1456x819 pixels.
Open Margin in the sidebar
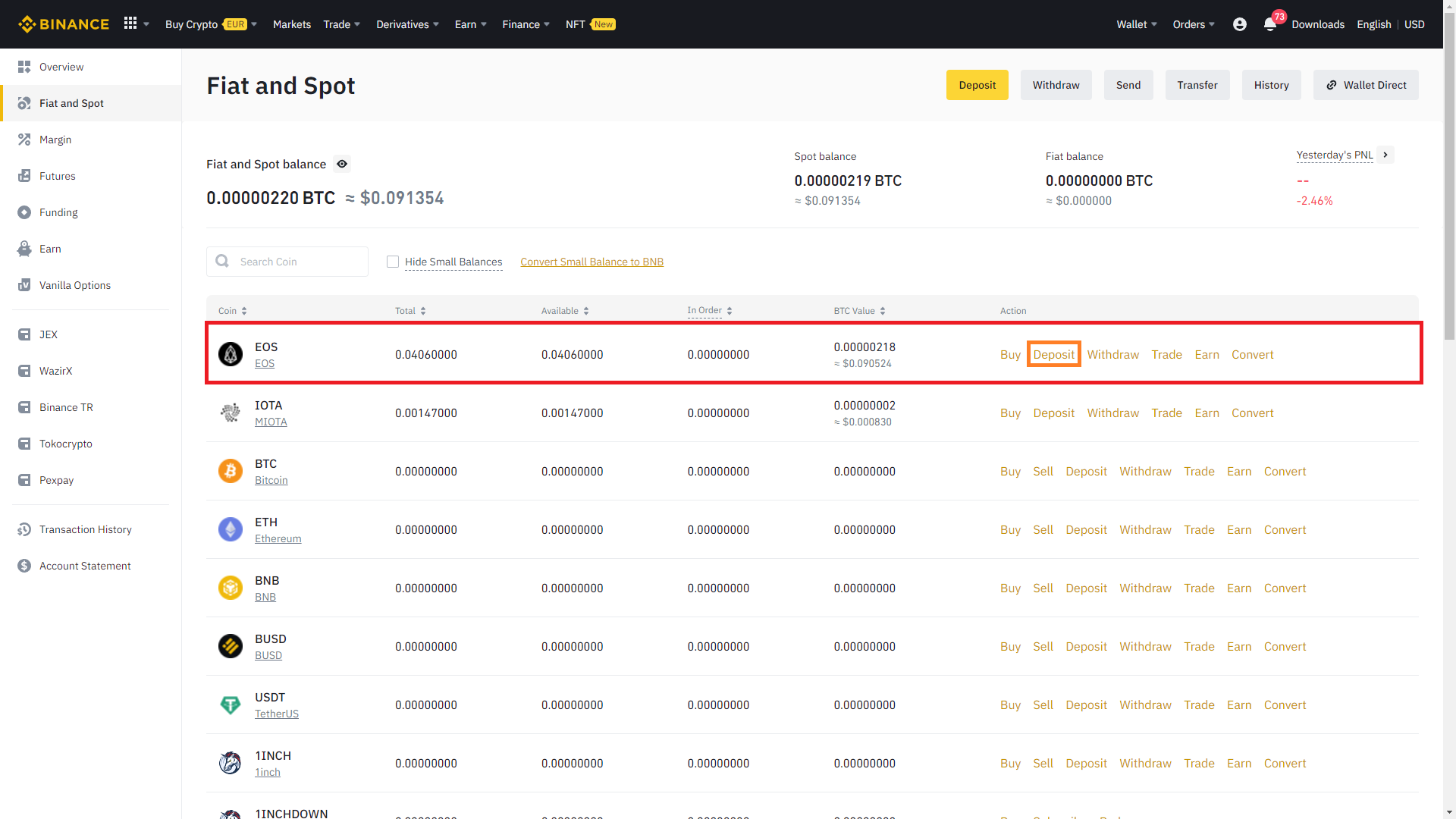point(55,140)
